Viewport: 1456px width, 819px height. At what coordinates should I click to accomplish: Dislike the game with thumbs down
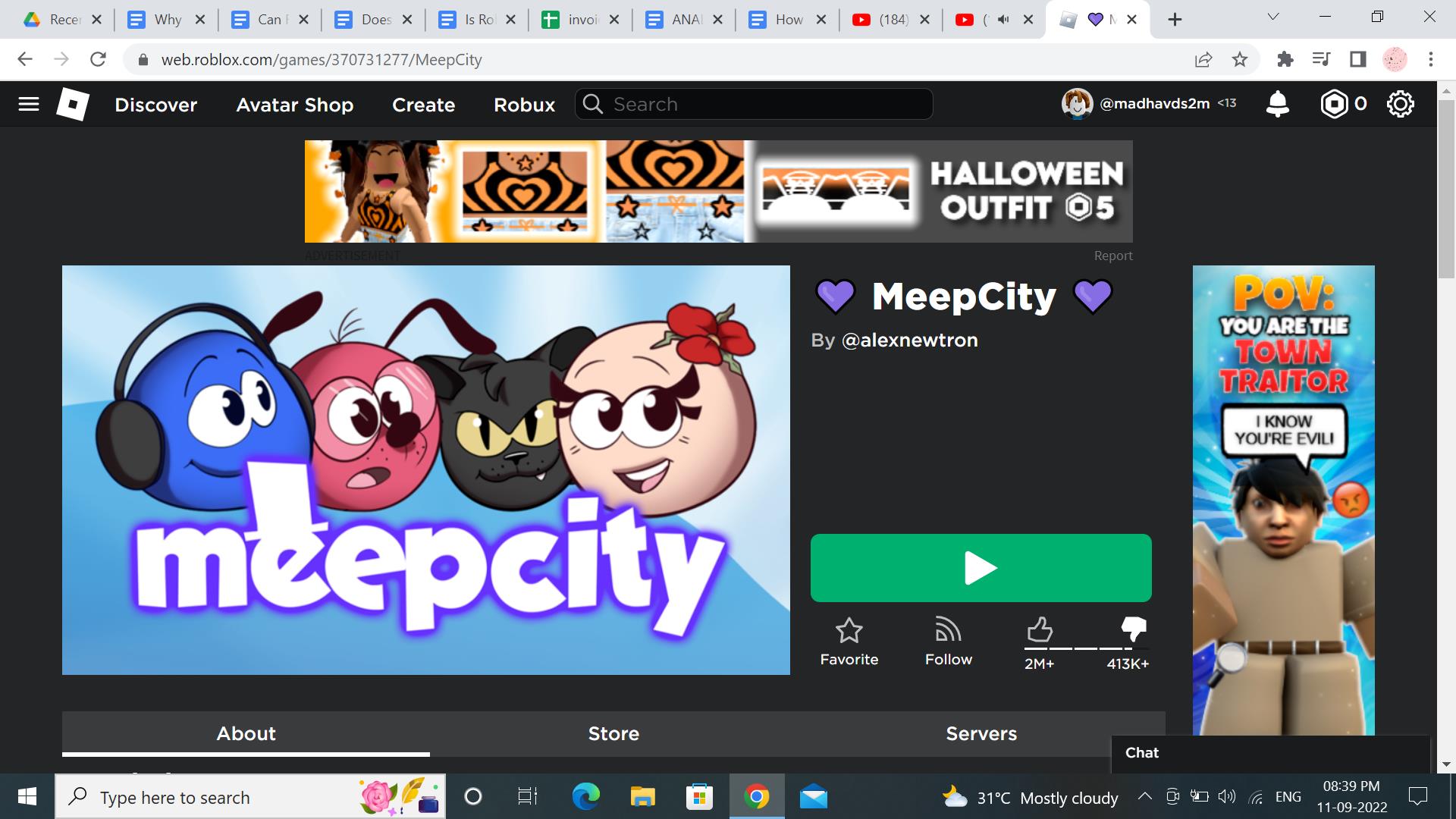1134,629
